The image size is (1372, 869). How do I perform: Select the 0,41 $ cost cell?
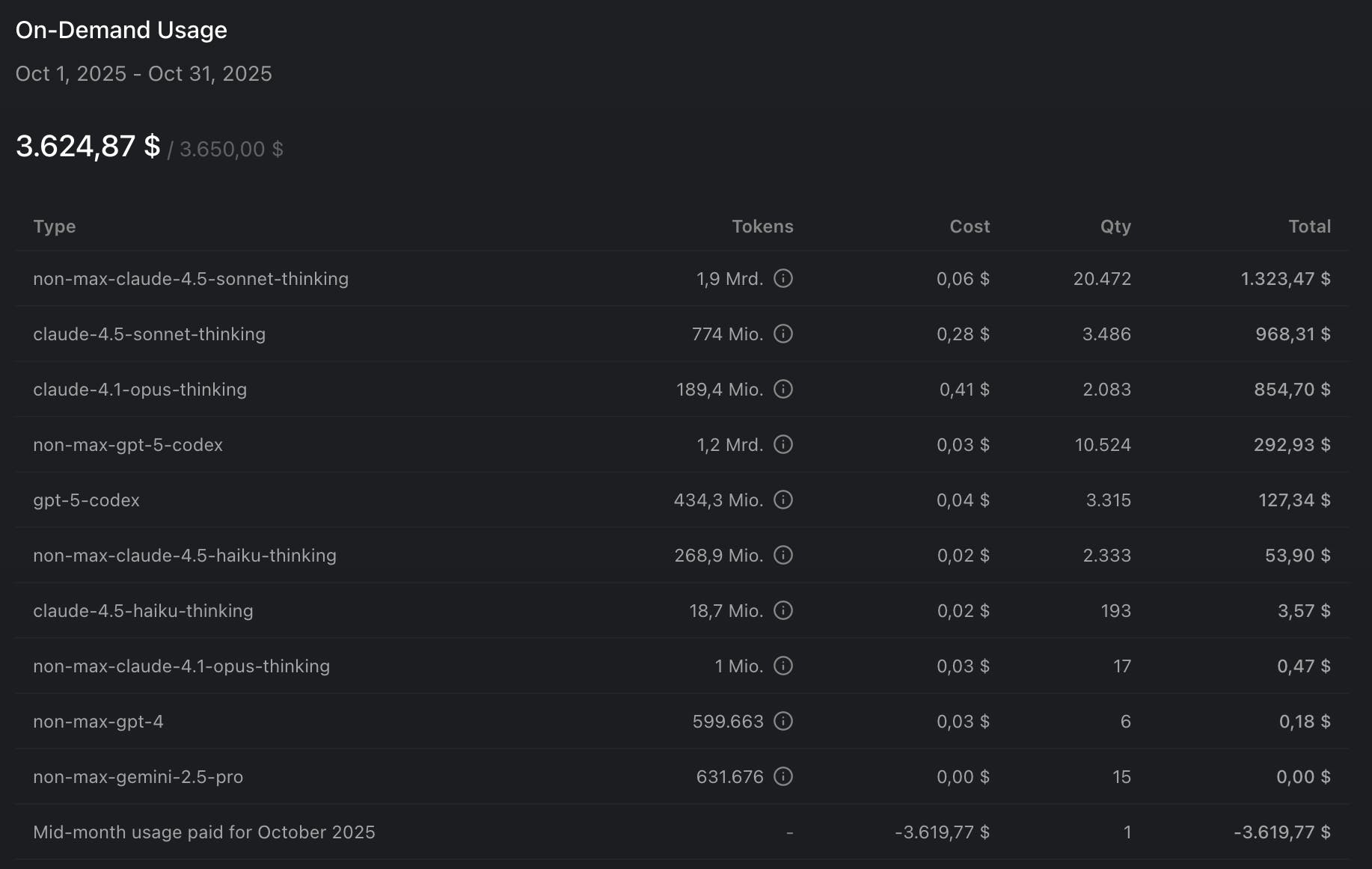964,389
